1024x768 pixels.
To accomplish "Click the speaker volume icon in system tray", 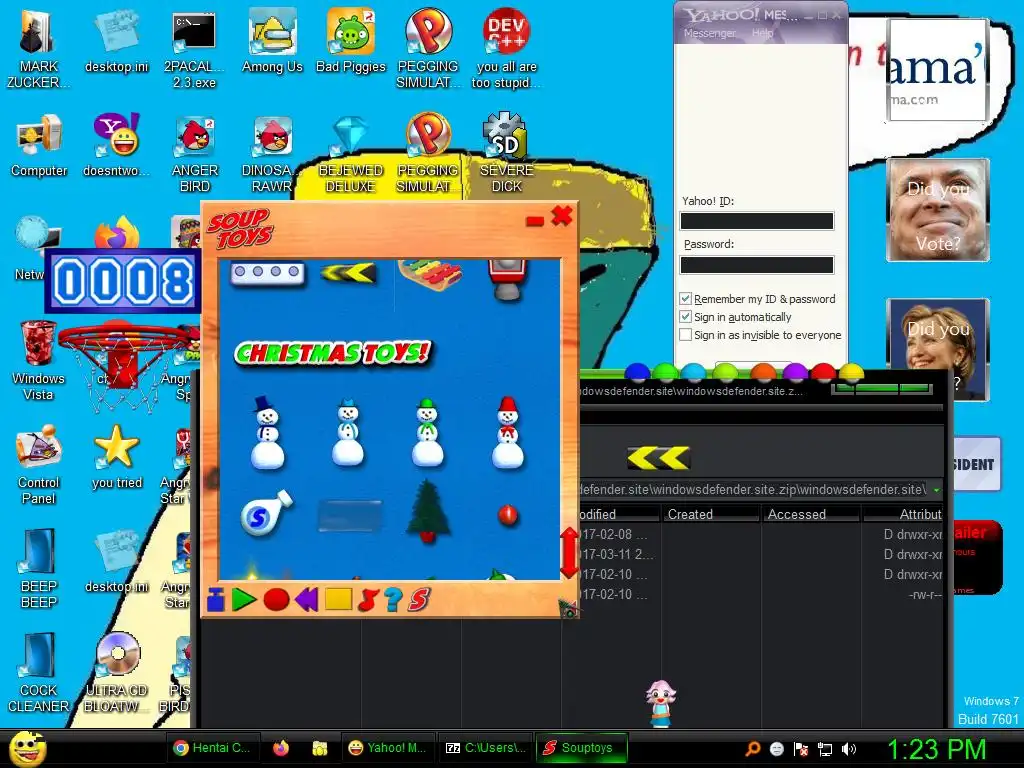I will 848,749.
